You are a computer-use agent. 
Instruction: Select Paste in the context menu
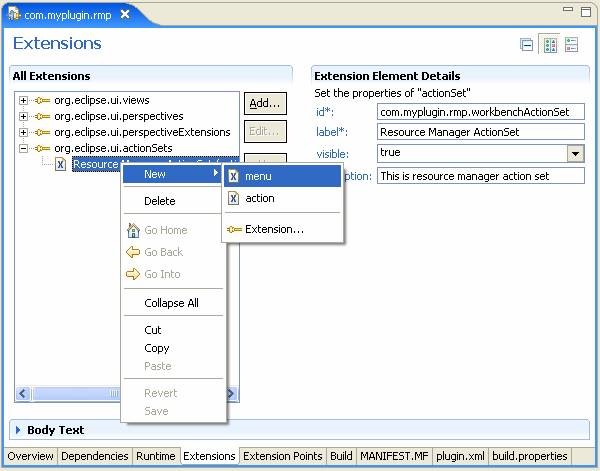[173, 366]
